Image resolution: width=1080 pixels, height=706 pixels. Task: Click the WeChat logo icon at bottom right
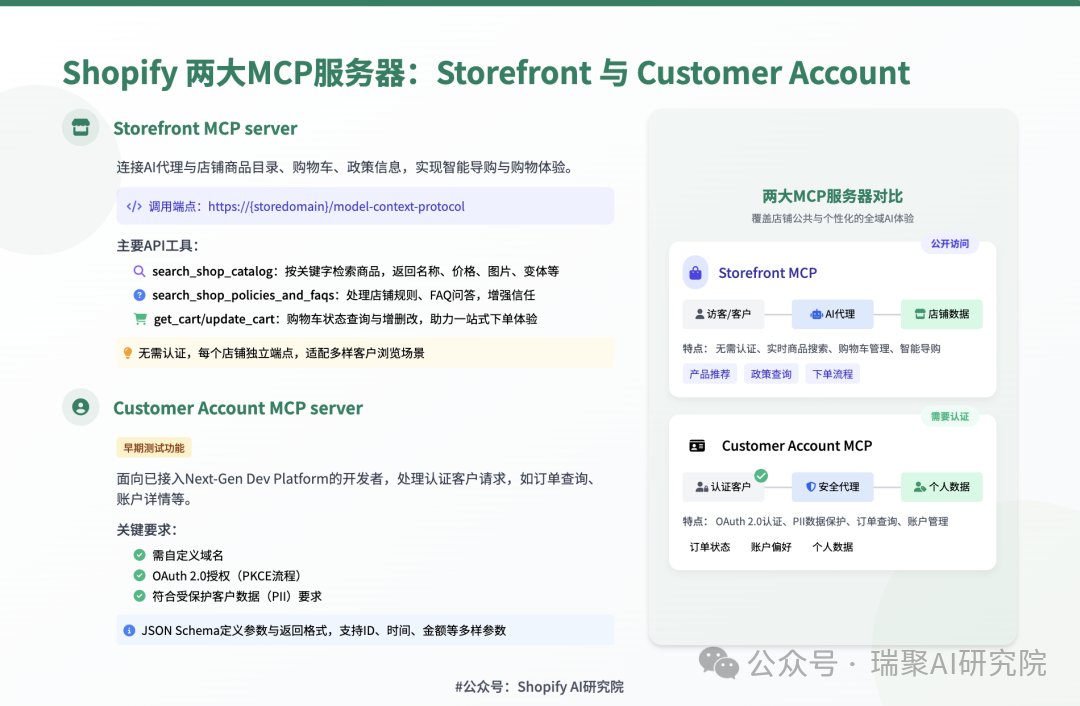718,663
